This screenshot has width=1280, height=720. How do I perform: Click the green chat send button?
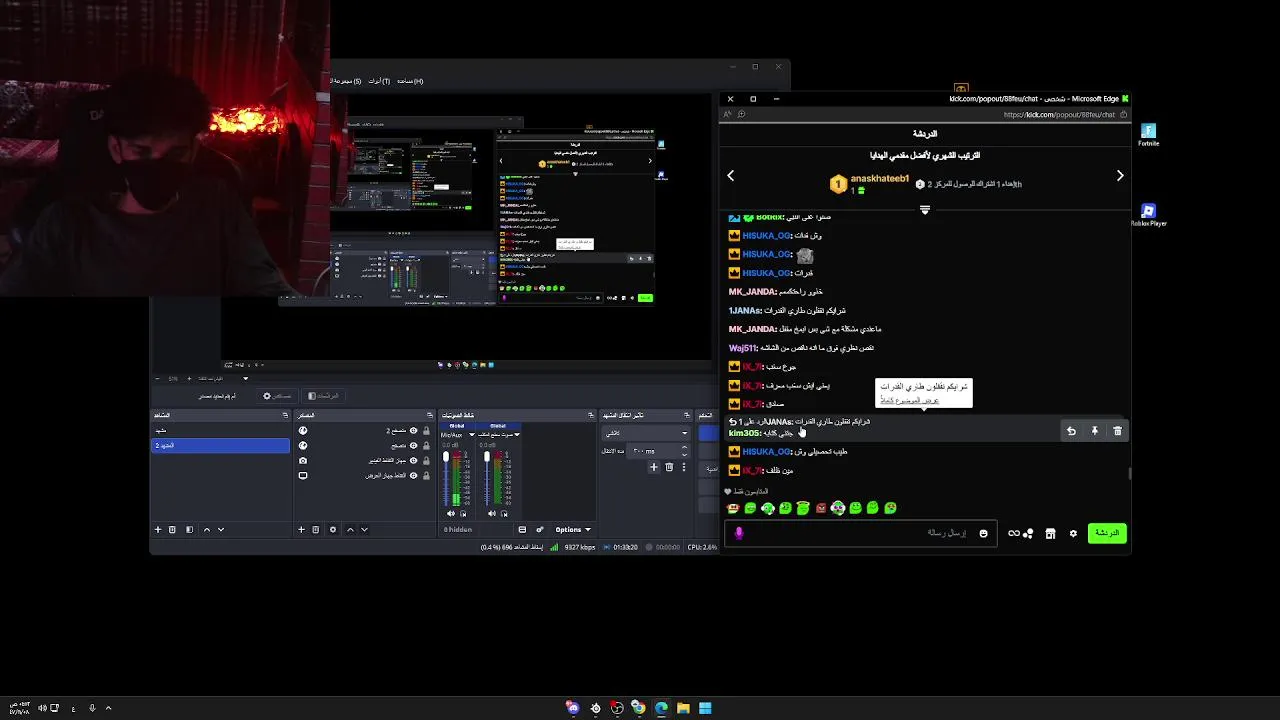point(1107,533)
